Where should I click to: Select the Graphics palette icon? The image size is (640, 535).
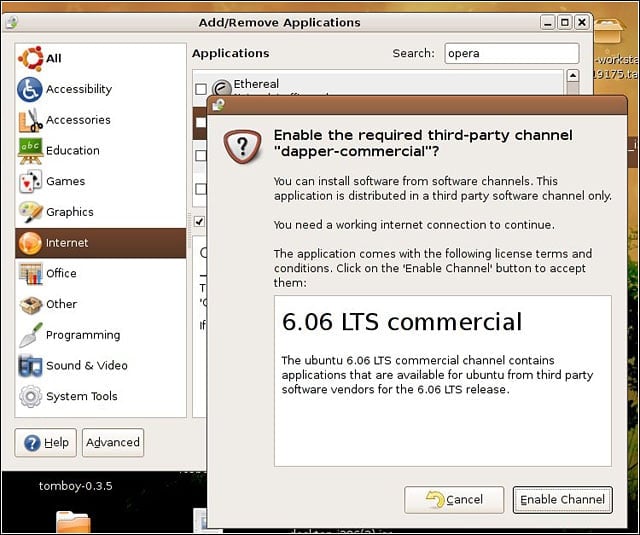click(30, 212)
